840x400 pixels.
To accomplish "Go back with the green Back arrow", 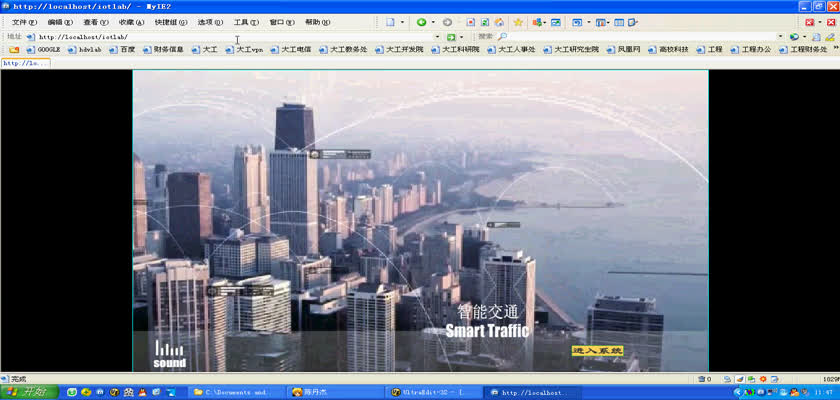I will [422, 22].
